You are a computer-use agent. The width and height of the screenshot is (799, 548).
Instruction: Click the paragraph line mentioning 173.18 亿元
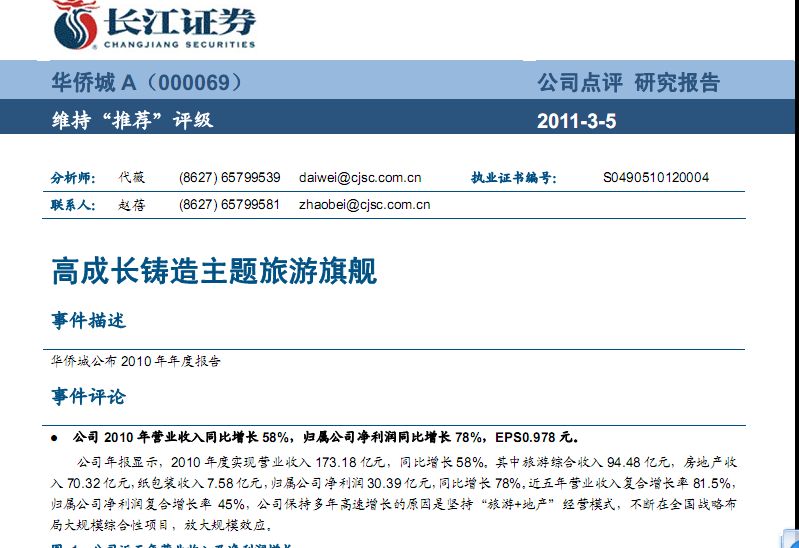(x=407, y=462)
